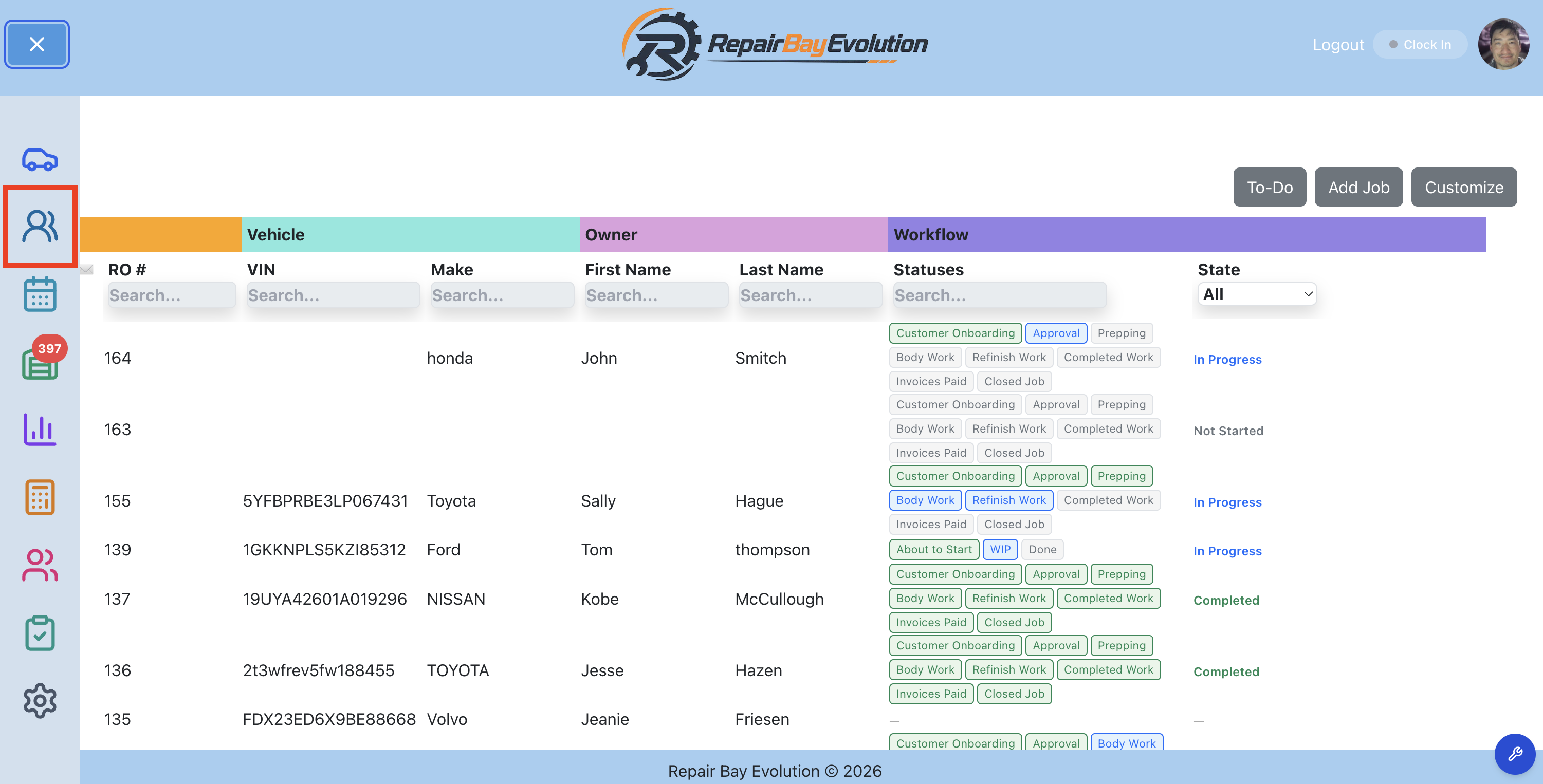Screen dimensions: 1543x784
Task: Select VIN 5YFBPRBE3LP067431 cell
Action: click(325, 501)
